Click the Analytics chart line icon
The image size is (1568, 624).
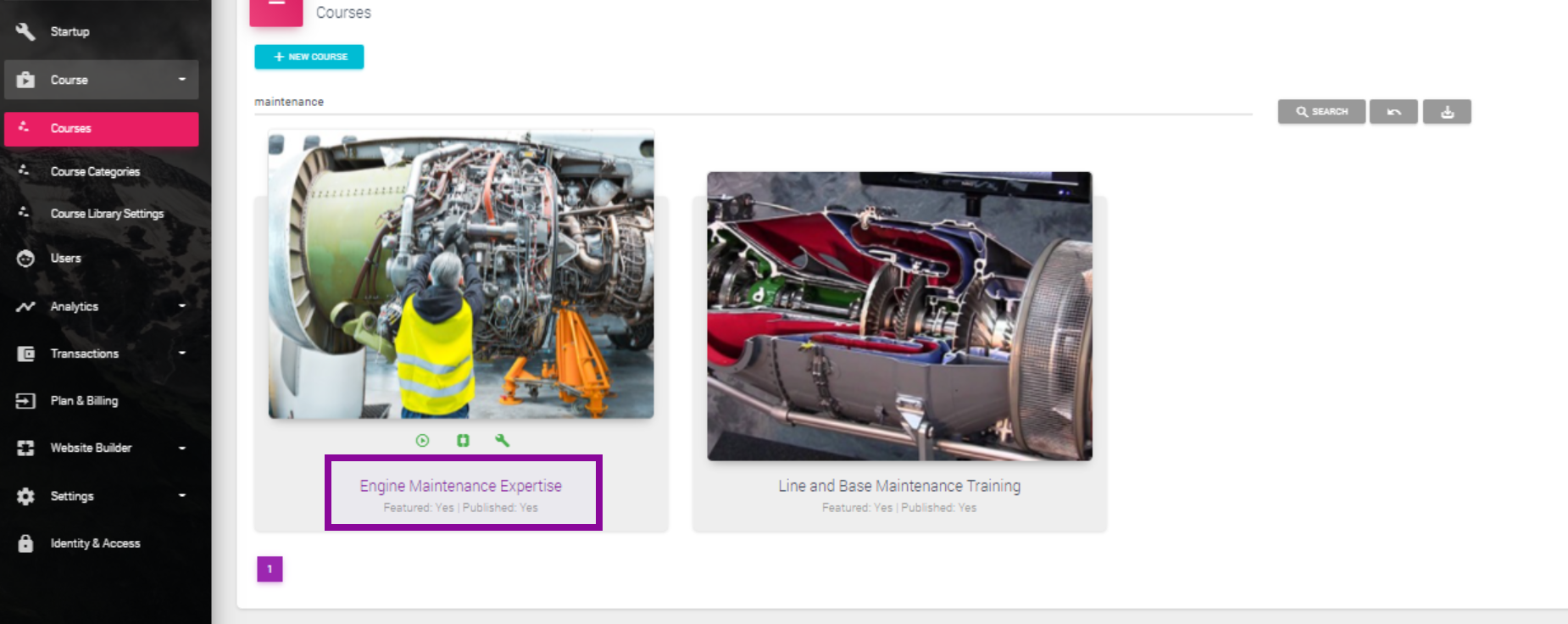[25, 307]
